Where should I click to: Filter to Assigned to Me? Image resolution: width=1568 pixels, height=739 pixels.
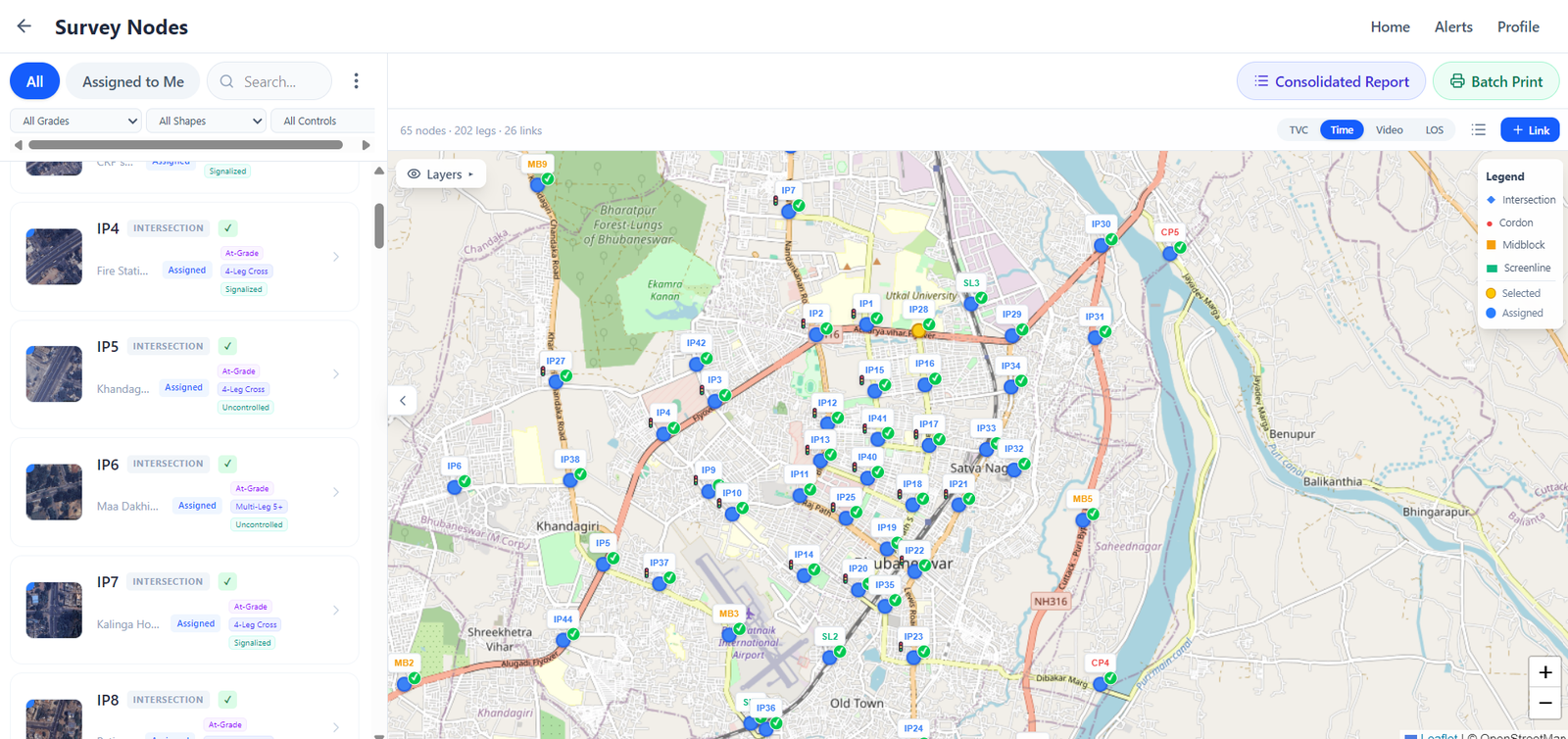pyautogui.click(x=133, y=81)
